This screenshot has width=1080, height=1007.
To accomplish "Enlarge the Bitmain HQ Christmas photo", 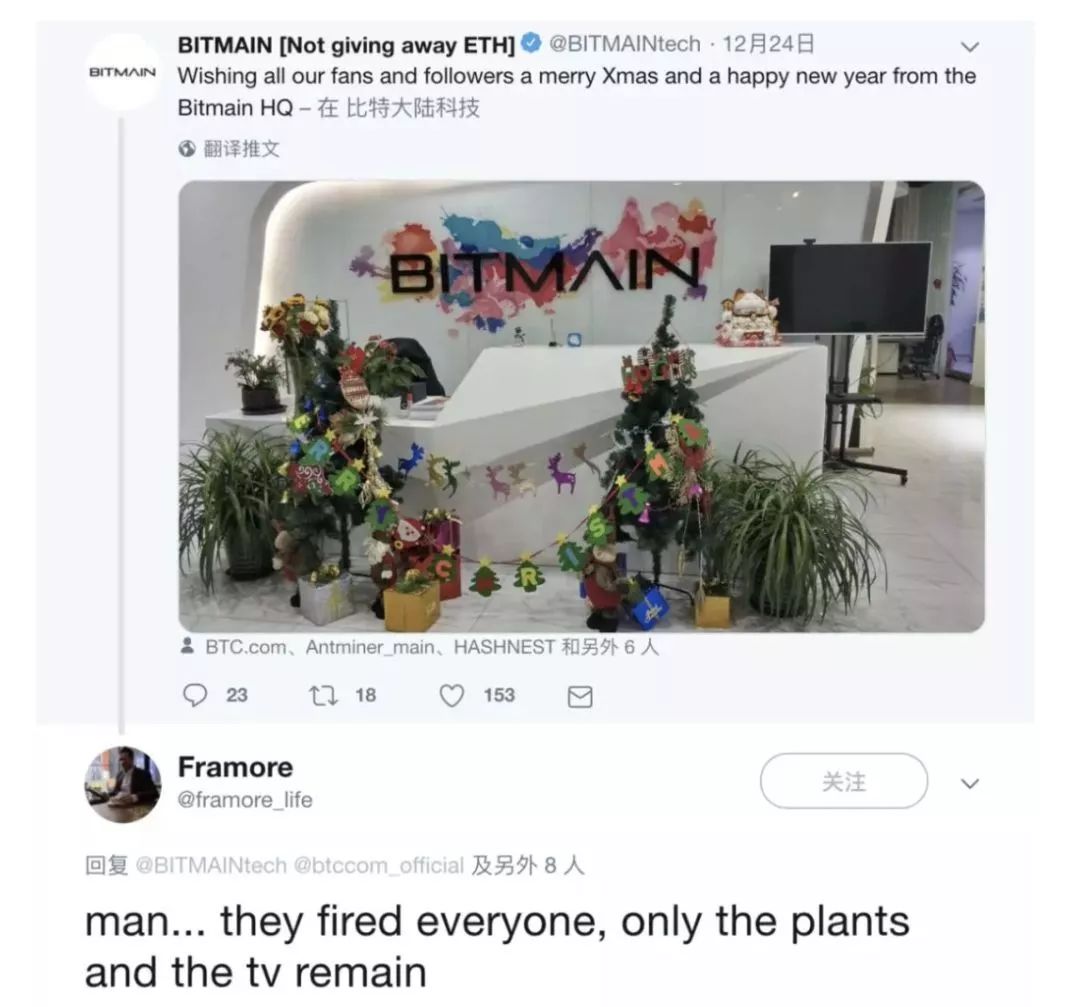I will click(x=581, y=406).
